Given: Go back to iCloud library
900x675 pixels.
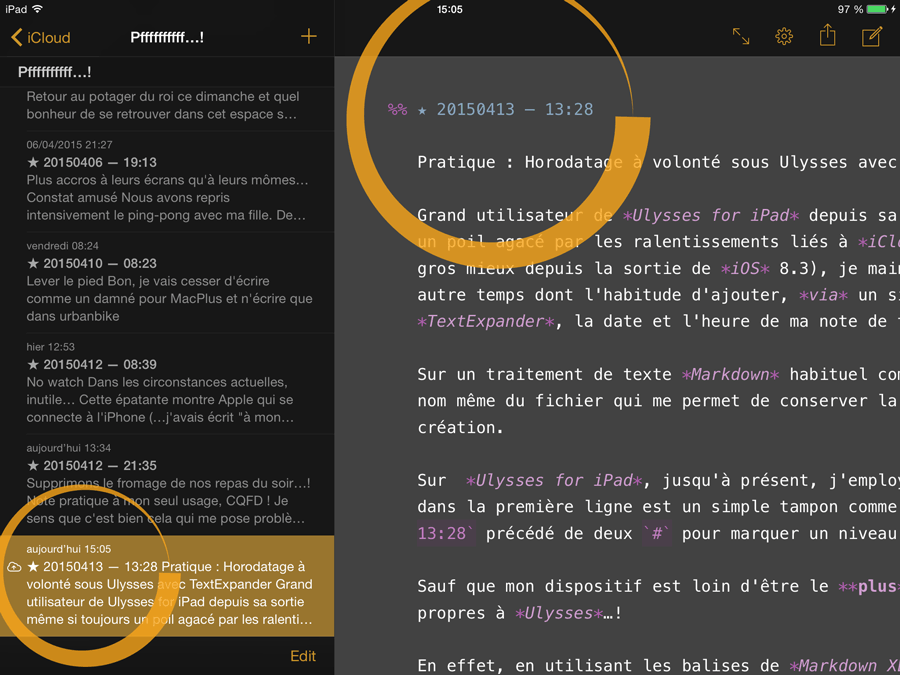Looking at the screenshot, I should 41,38.
